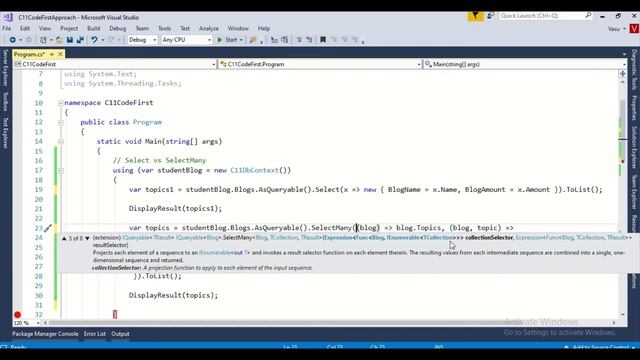
Task: Collapse the using studentBlog block
Action: tap(61, 170)
